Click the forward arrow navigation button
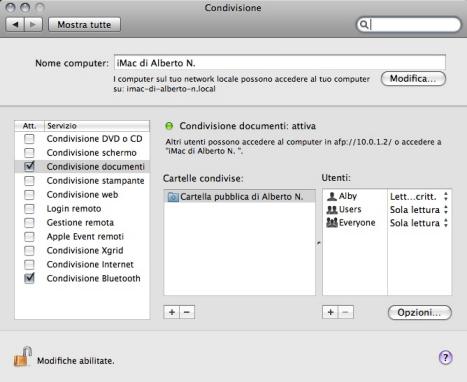 [33, 25]
